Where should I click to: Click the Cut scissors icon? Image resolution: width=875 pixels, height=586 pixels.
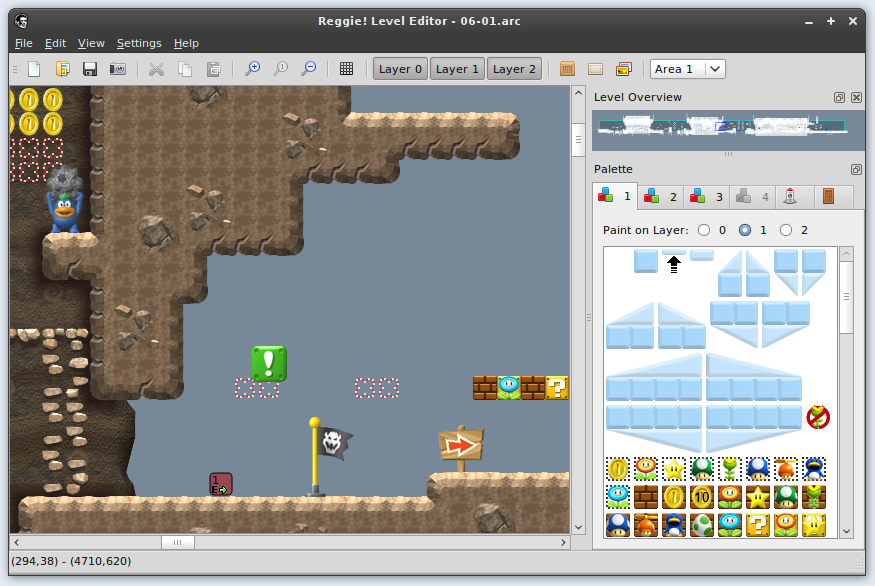coord(156,69)
